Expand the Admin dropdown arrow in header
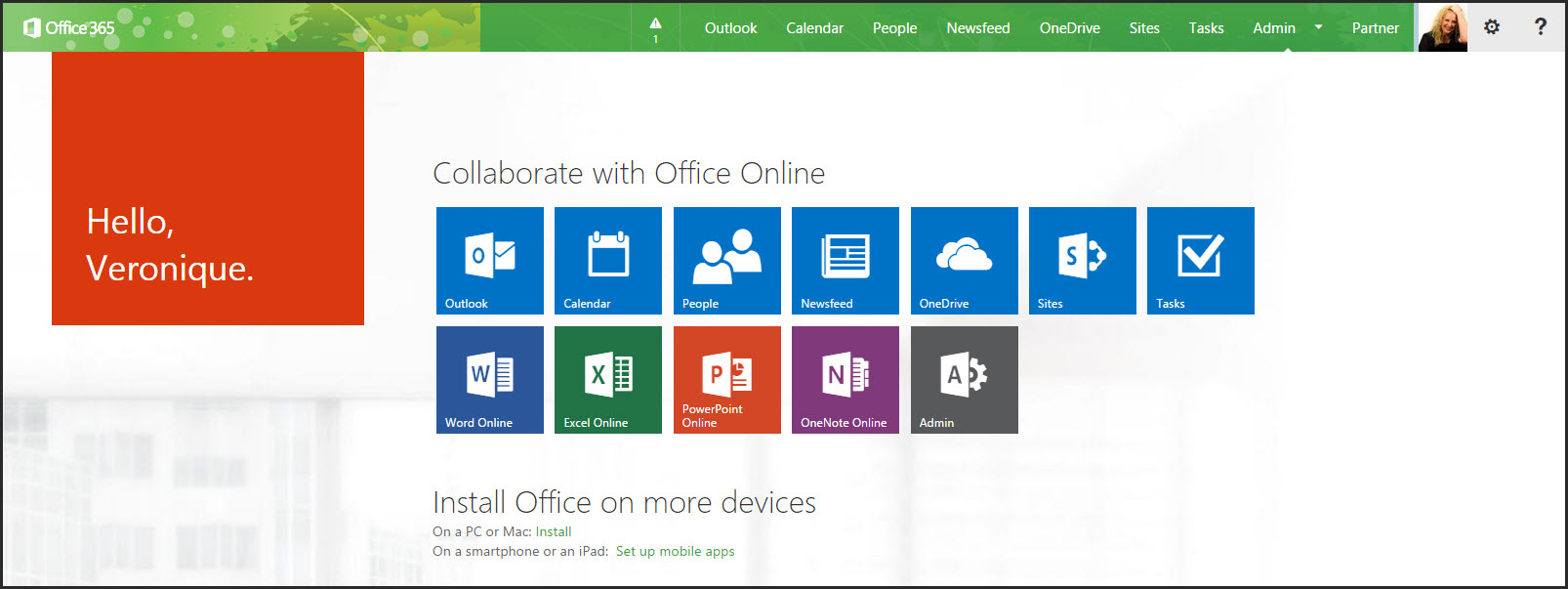The width and height of the screenshot is (1568, 589). pyautogui.click(x=1318, y=27)
